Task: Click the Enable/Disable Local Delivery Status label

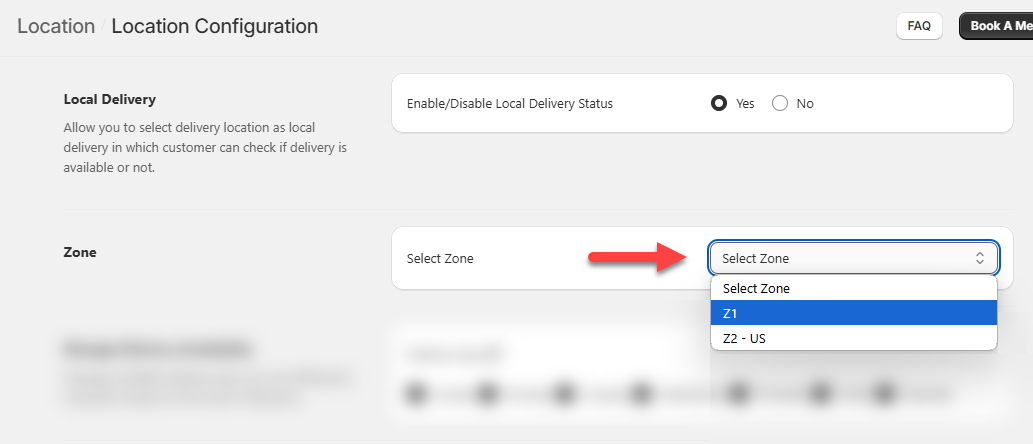Action: pyautogui.click(x=510, y=103)
